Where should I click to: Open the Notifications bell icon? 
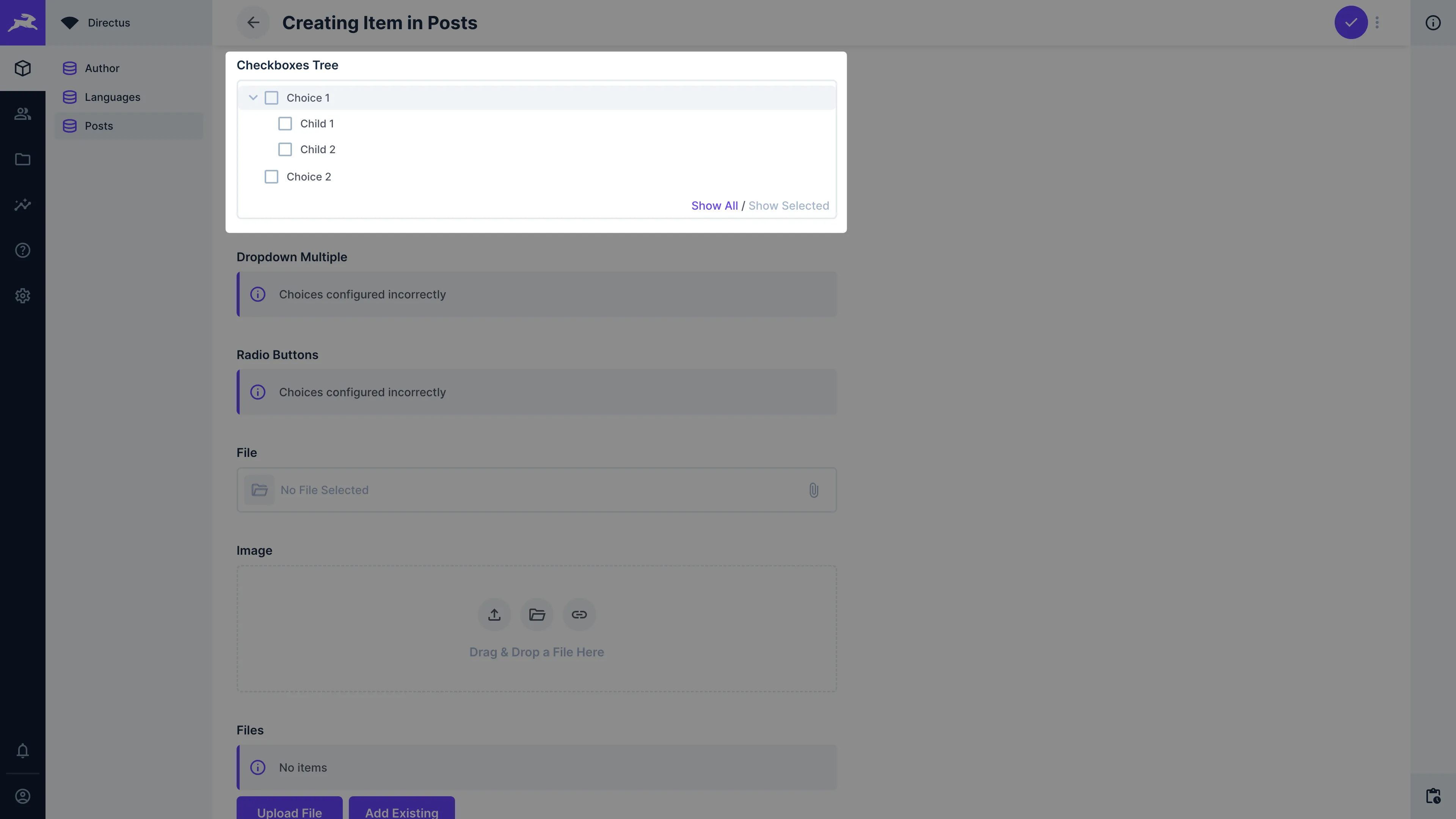coord(23,751)
